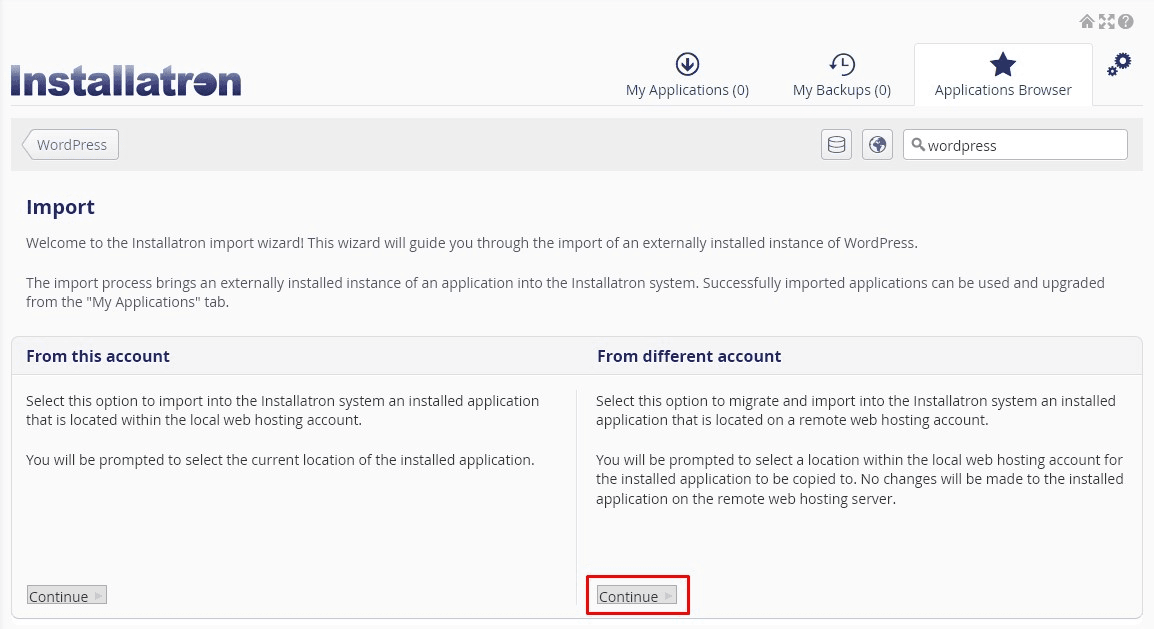1154x629 pixels.
Task: Go back via WordPress breadcrumb button
Action: click(71, 145)
